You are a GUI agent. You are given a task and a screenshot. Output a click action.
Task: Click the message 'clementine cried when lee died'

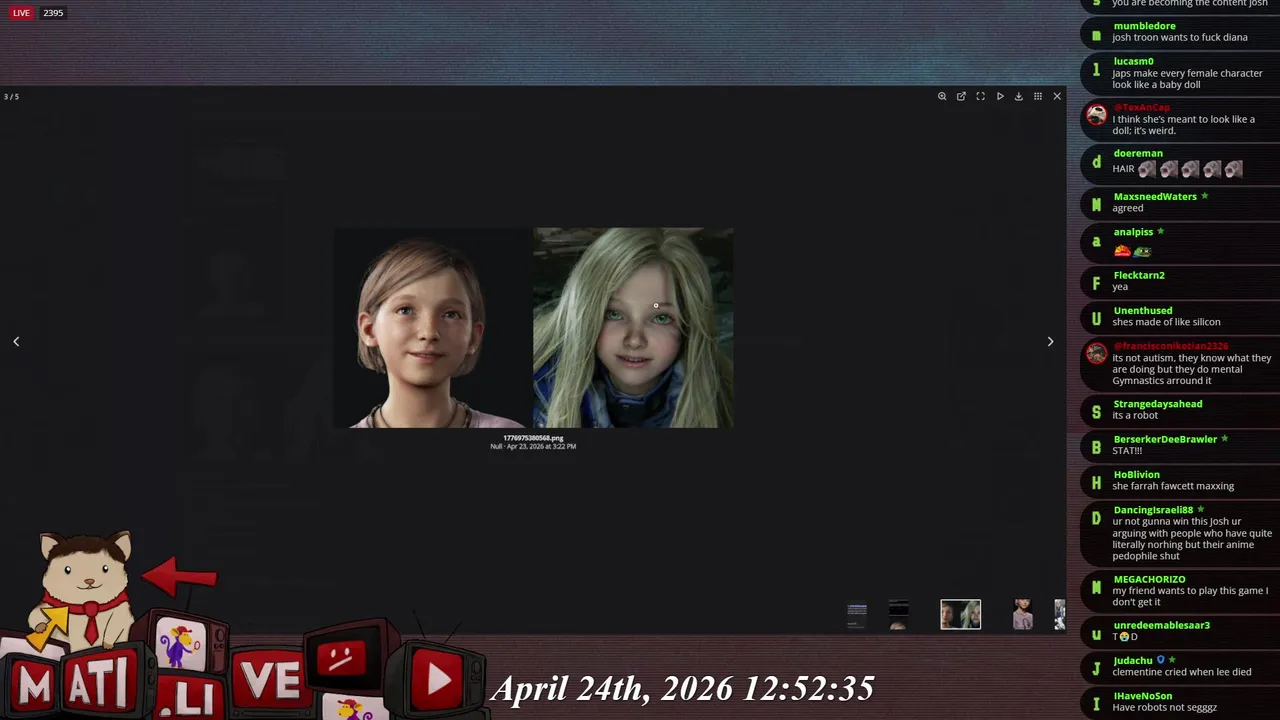pyautogui.click(x=1182, y=672)
